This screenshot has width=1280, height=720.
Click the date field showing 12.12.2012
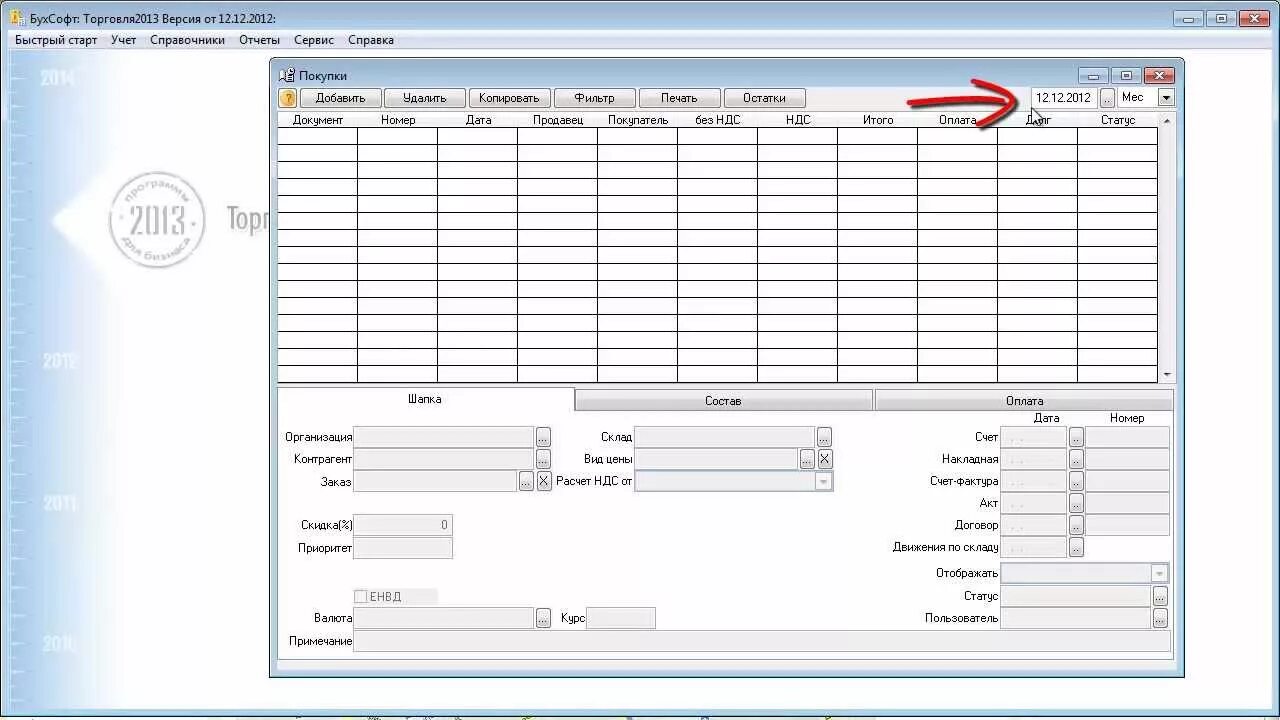pyautogui.click(x=1064, y=98)
